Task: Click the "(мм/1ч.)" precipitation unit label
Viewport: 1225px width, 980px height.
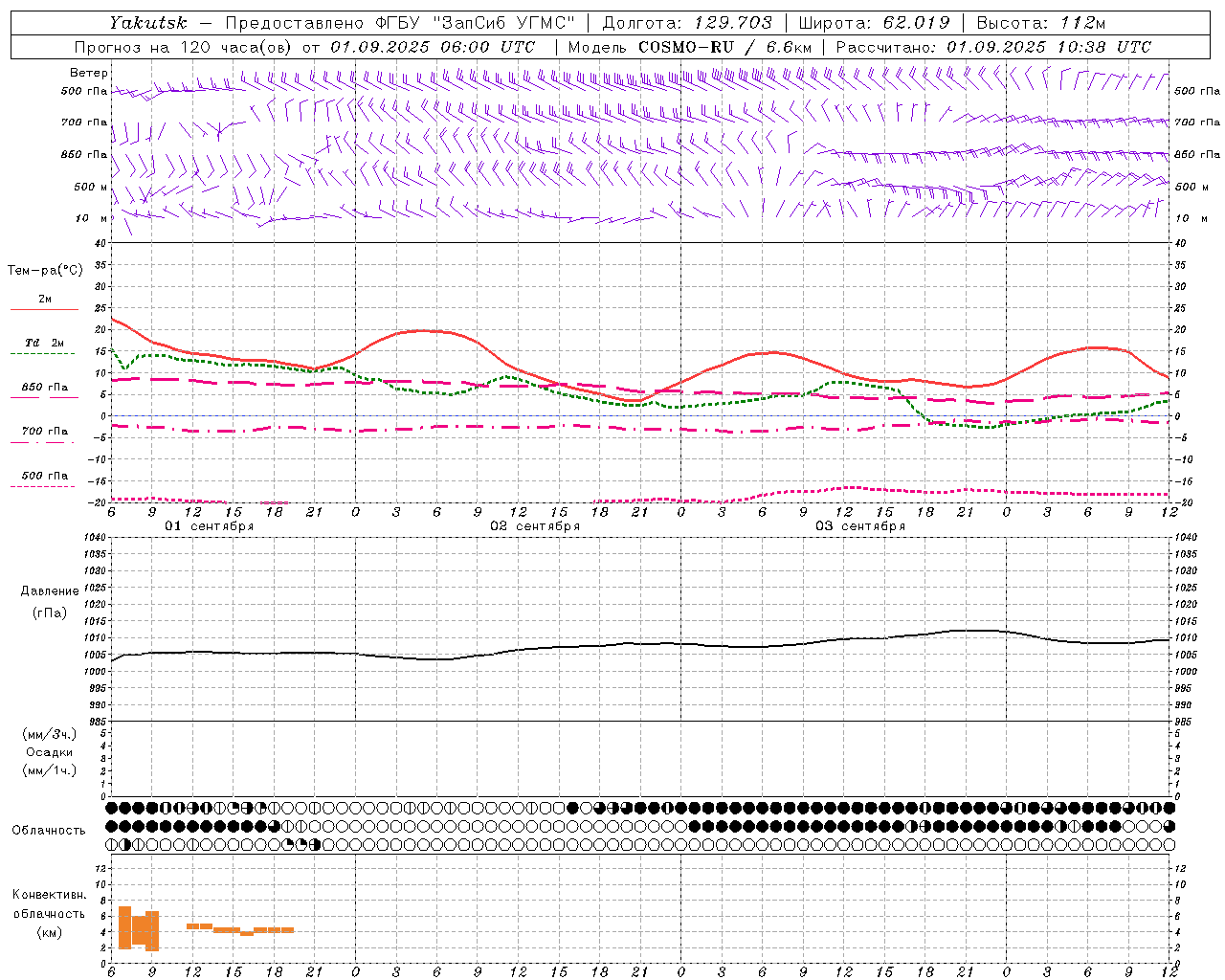Action: 50,770
